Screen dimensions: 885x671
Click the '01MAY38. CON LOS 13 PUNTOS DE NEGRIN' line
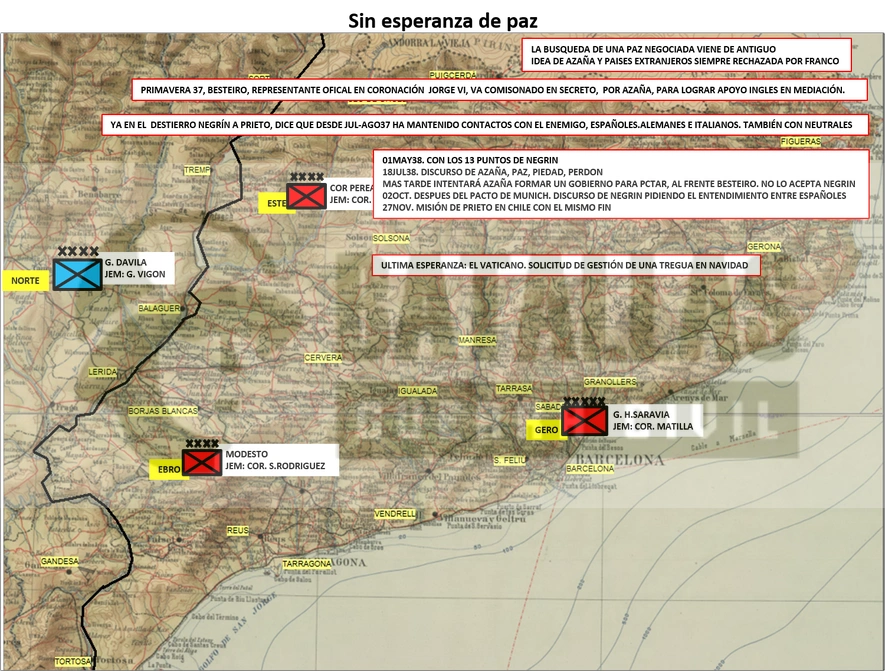pos(470,160)
